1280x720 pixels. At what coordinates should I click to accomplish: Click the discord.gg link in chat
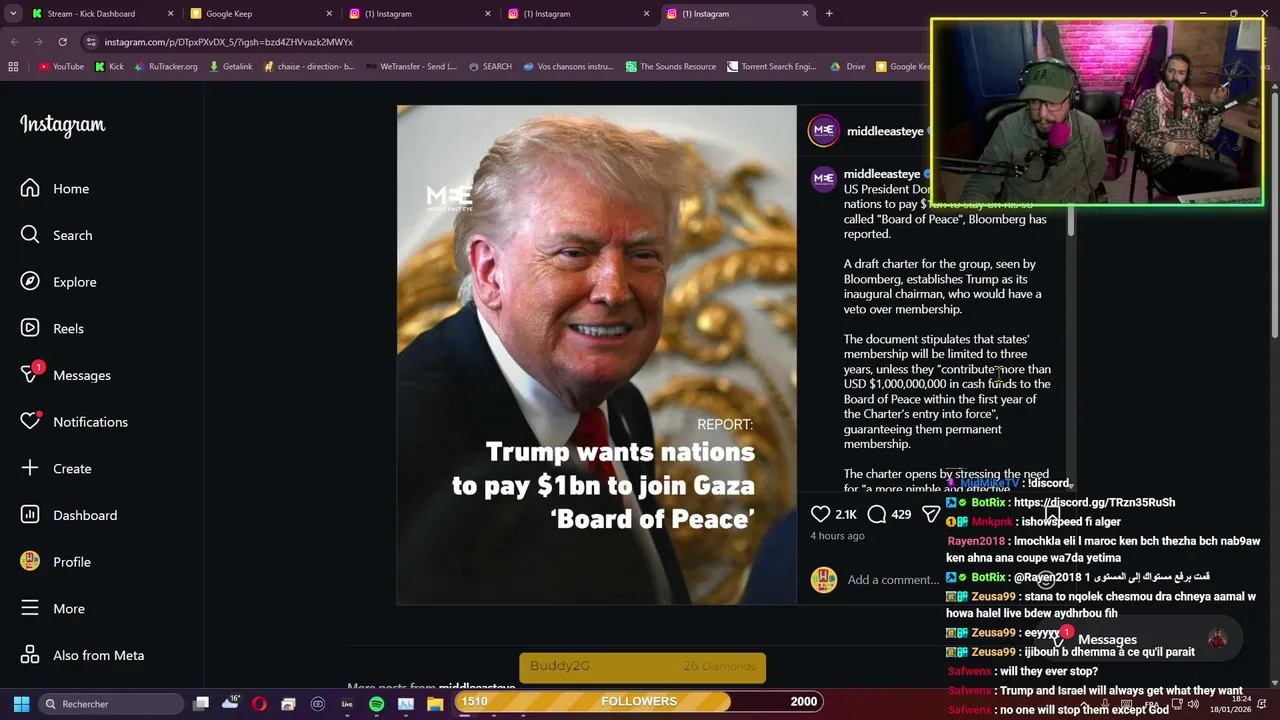click(1094, 503)
